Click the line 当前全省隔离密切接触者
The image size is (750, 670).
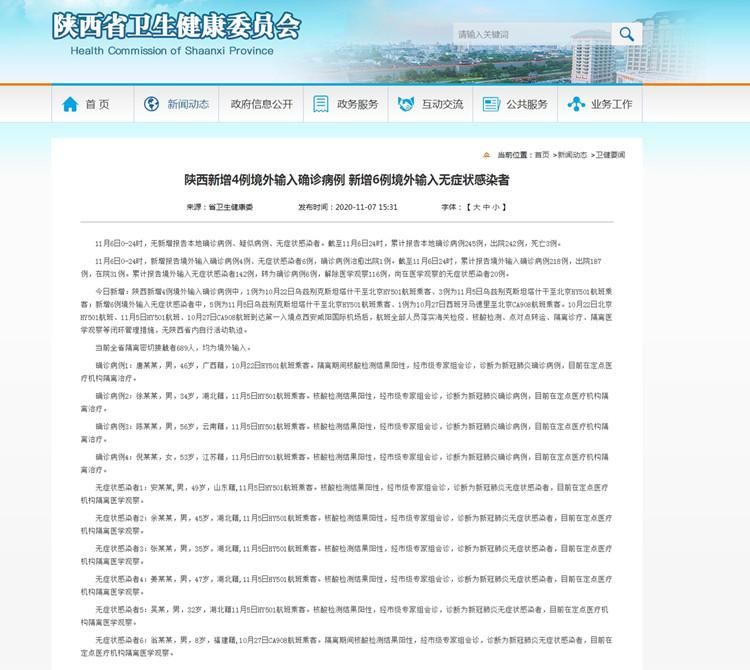click(173, 348)
